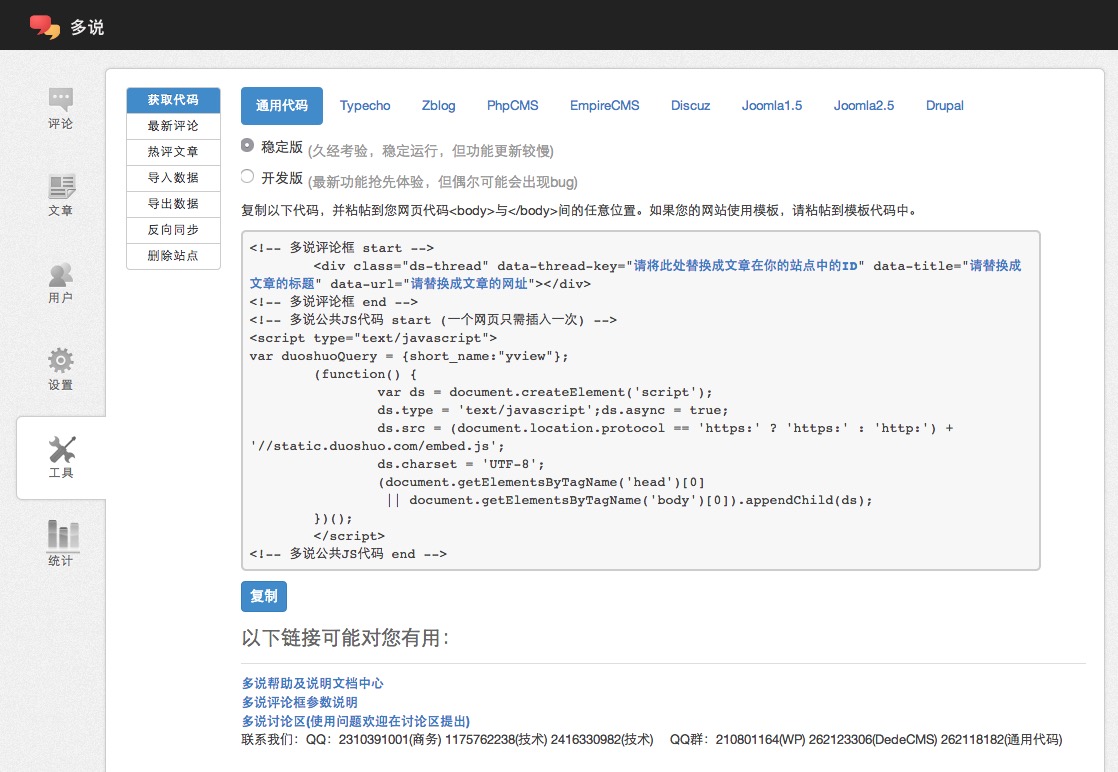Select the Drupal tab

[944, 106]
